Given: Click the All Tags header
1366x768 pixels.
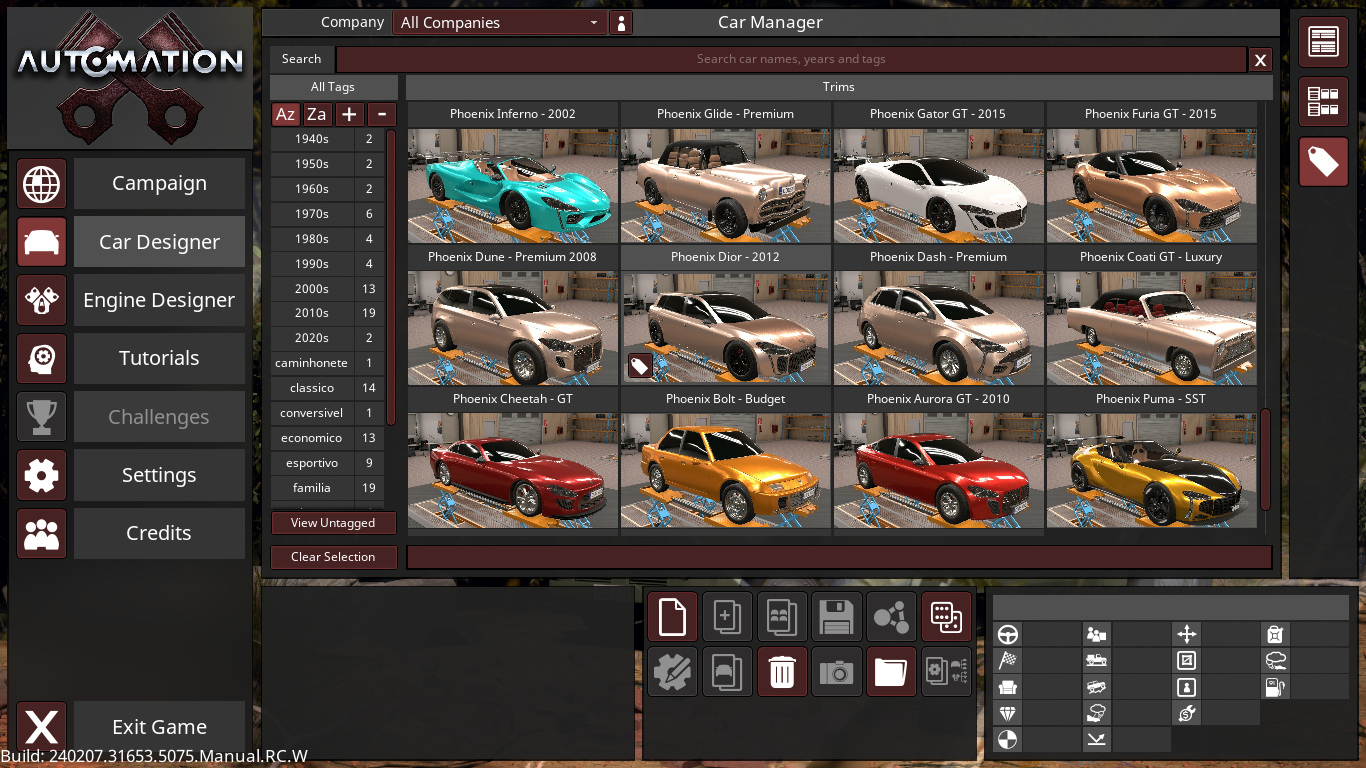Looking at the screenshot, I should click(x=333, y=87).
